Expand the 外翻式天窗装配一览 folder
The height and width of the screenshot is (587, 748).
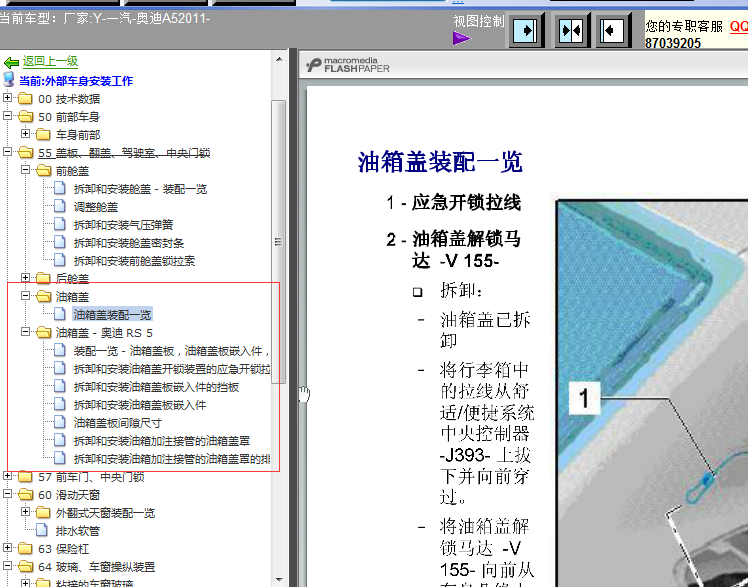pyautogui.click(x=25, y=512)
